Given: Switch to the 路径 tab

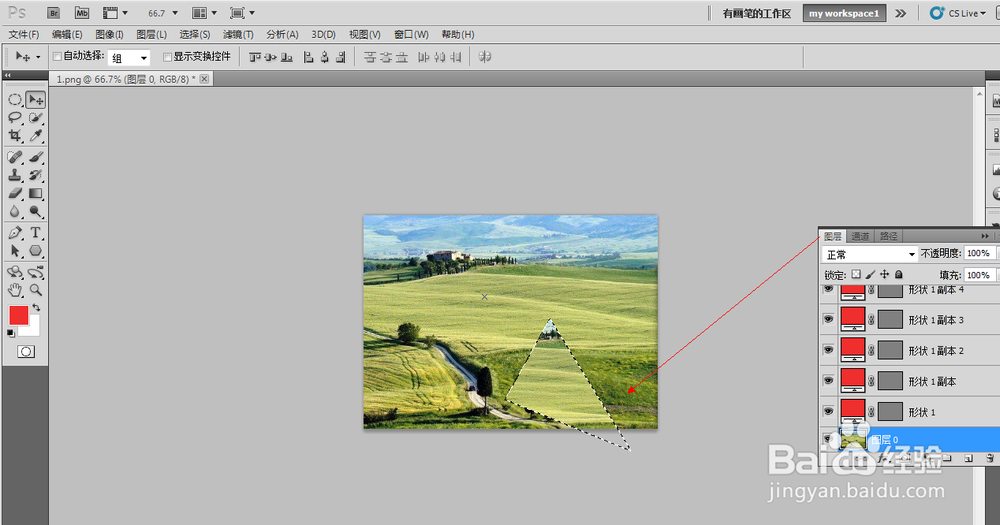Looking at the screenshot, I should (888, 236).
